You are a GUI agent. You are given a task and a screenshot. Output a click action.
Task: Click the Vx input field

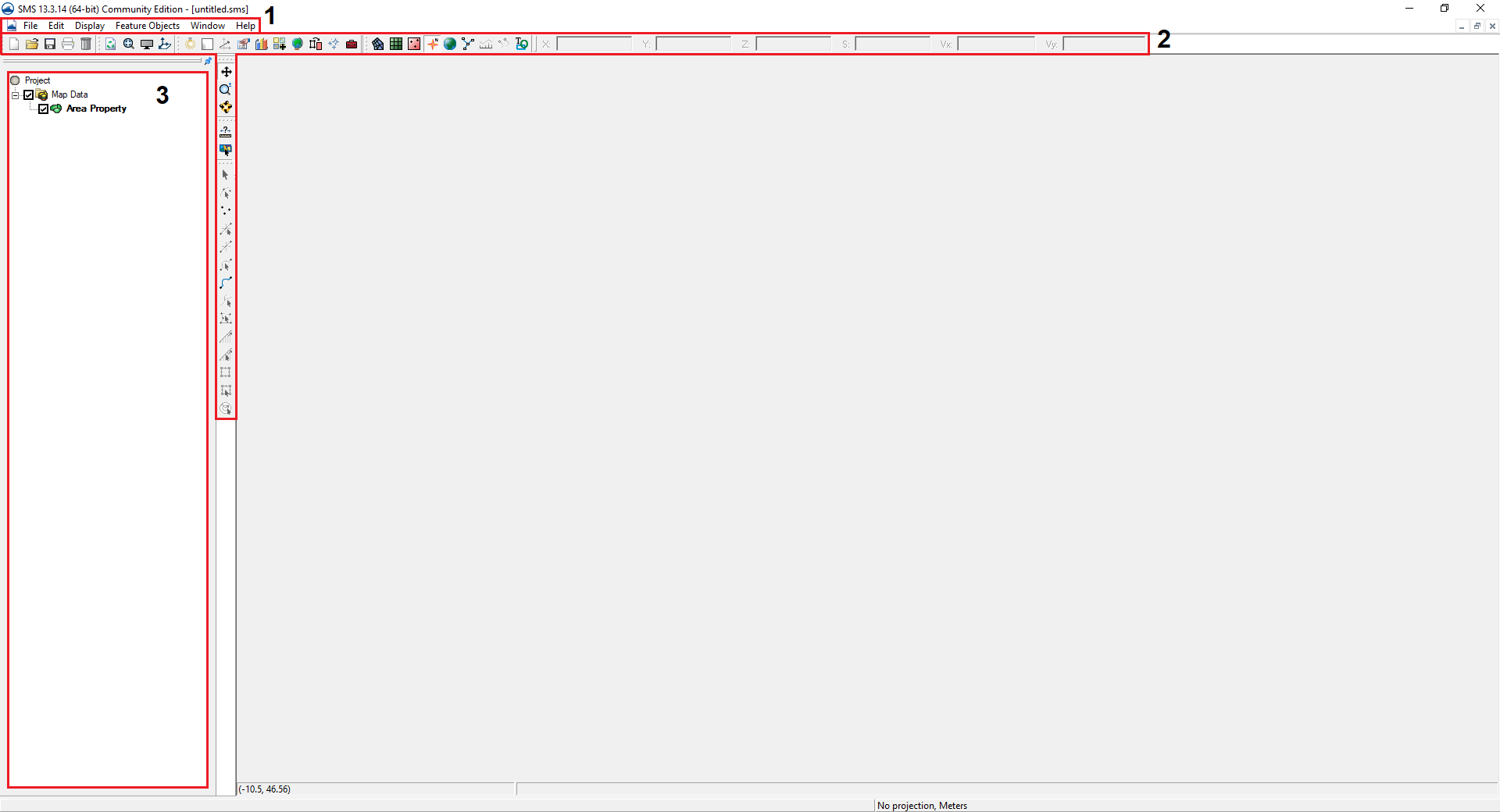[x=996, y=45]
